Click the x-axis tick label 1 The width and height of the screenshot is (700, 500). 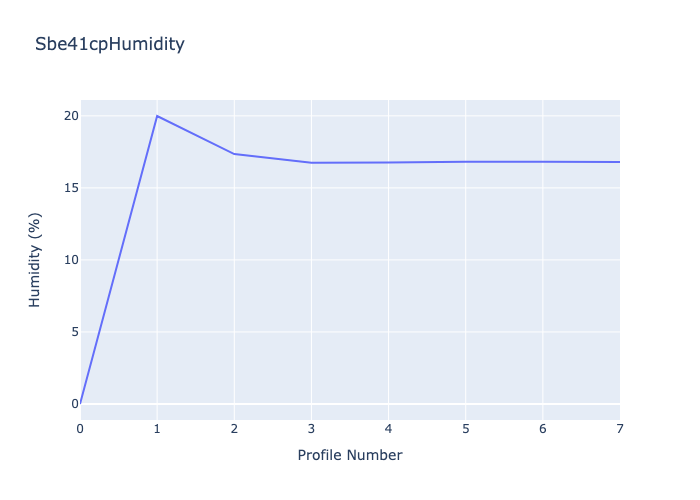[x=157, y=428]
